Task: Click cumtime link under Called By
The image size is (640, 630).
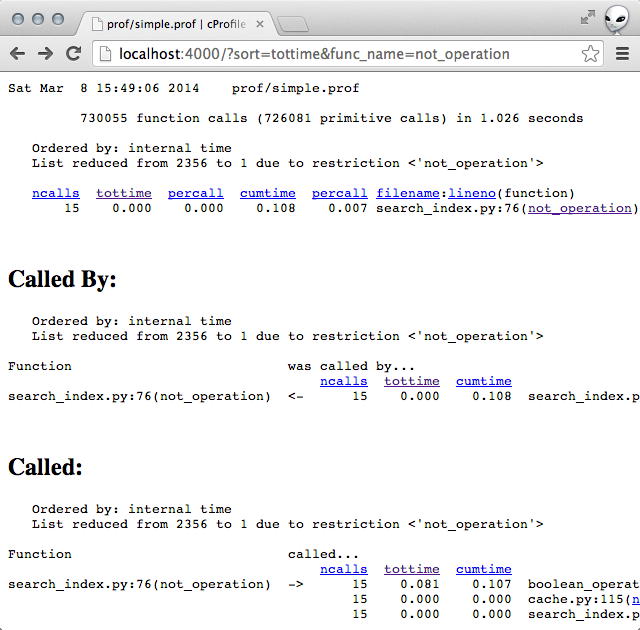Action: (484, 382)
